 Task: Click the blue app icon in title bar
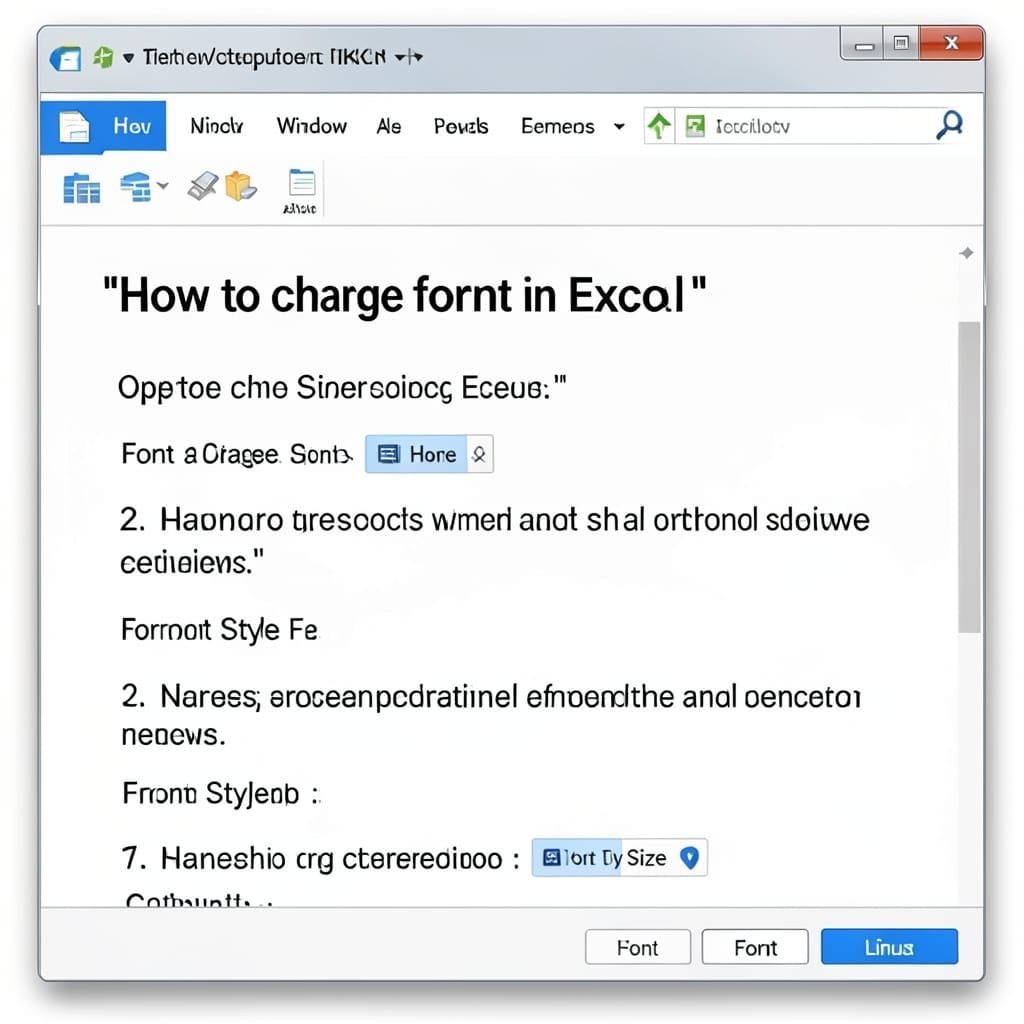65,59
